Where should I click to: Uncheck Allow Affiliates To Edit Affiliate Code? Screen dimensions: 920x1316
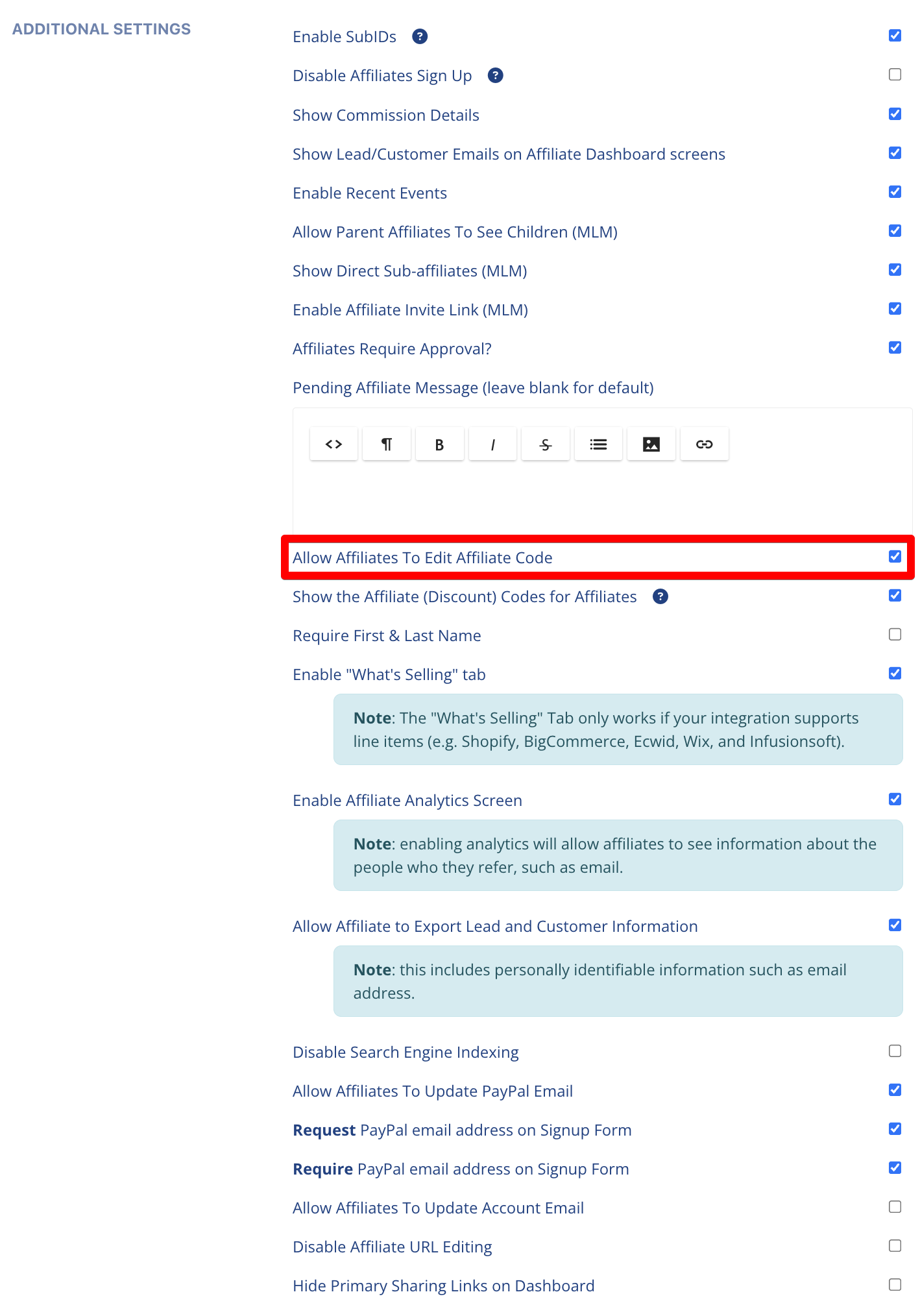point(895,557)
